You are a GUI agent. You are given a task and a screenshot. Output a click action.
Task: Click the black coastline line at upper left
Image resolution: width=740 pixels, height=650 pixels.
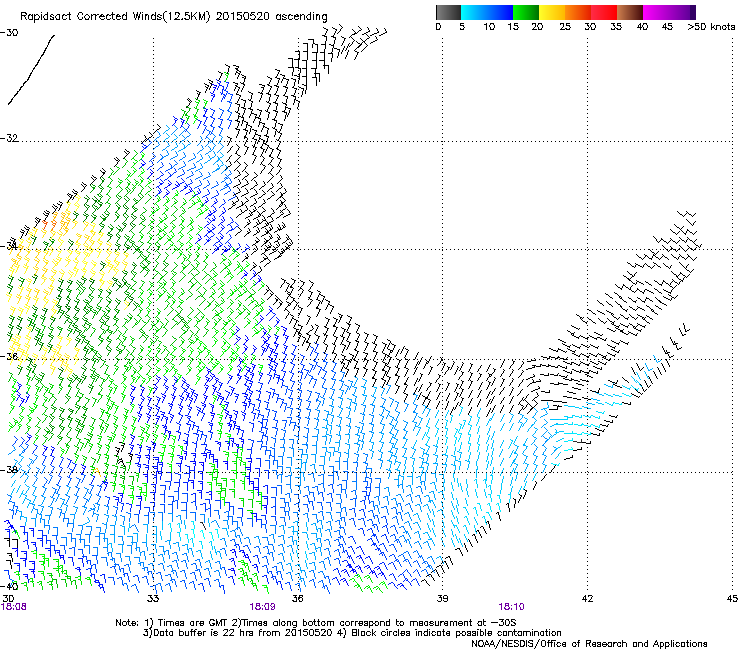tap(31, 69)
